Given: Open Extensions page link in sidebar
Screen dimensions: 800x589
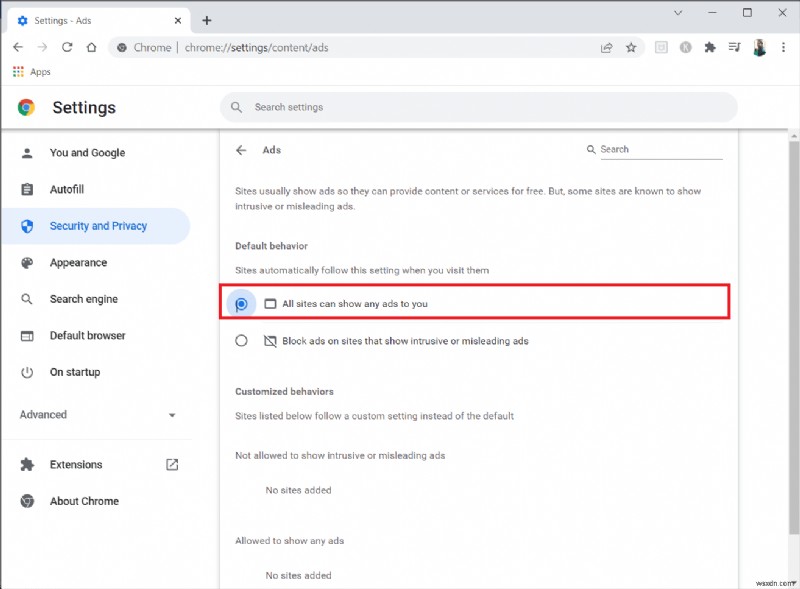Looking at the screenshot, I should (76, 465).
